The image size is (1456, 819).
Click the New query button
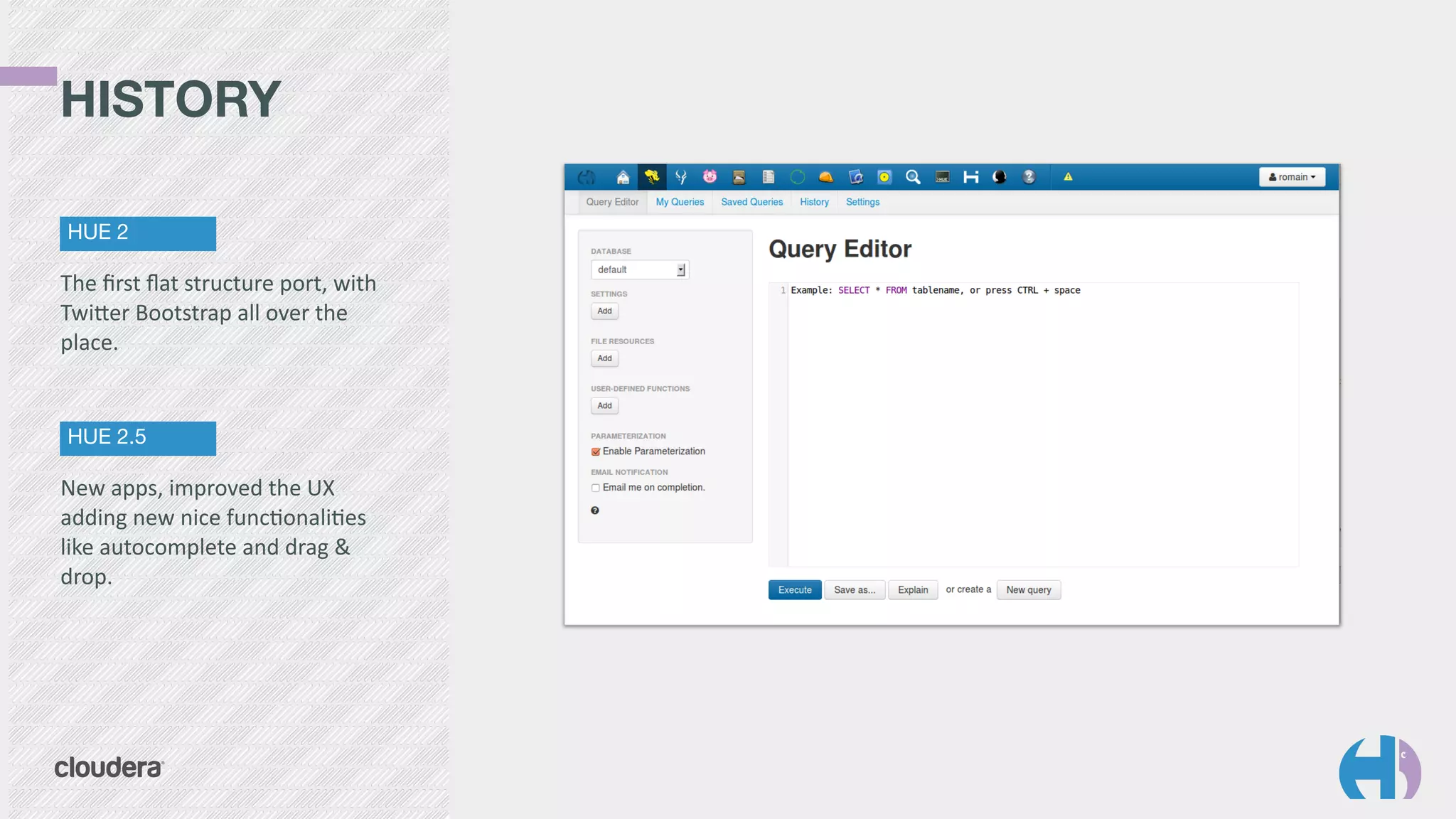tap(1029, 590)
